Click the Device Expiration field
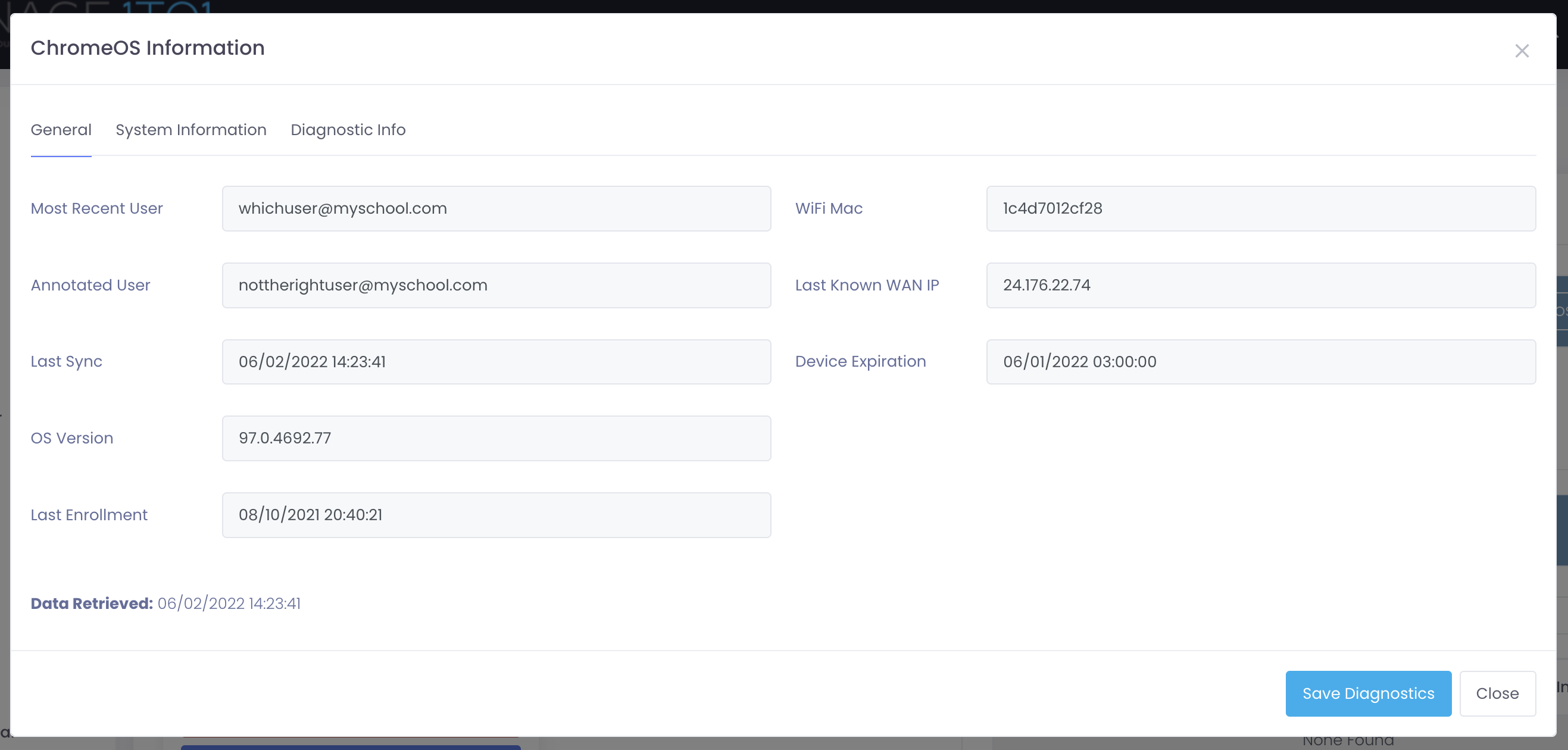The width and height of the screenshot is (1568, 750). (x=1261, y=362)
